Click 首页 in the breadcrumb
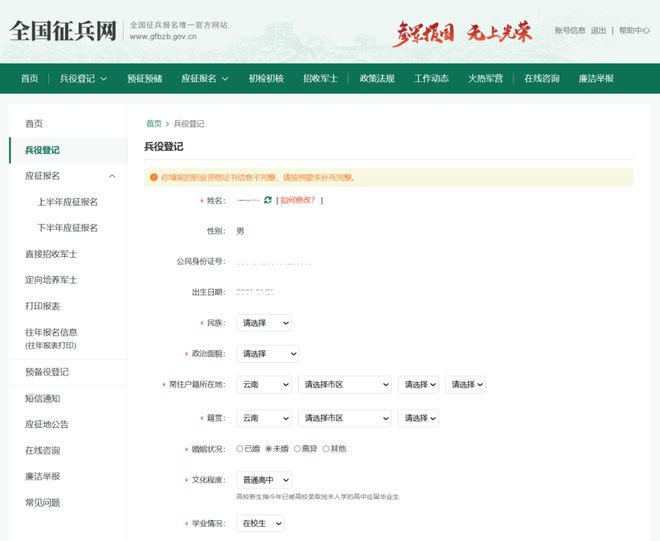This screenshot has width=660, height=541. click(153, 124)
